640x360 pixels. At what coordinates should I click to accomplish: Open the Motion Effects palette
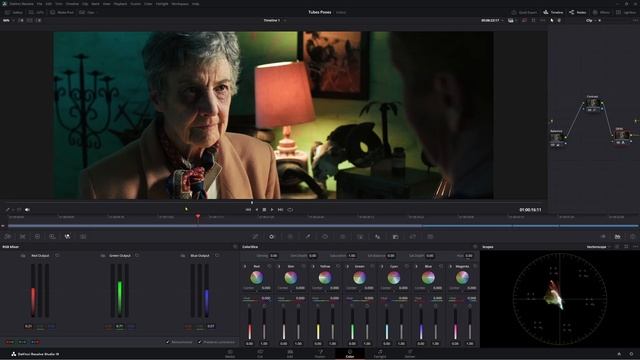(83, 236)
